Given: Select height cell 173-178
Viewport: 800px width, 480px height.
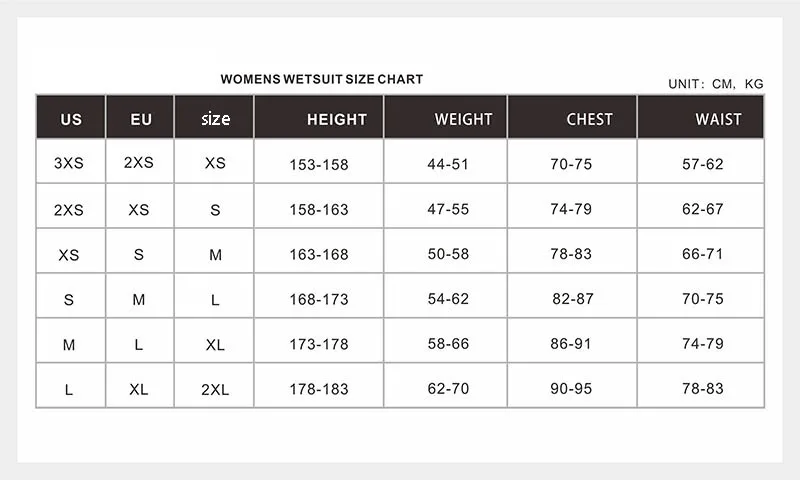Looking at the screenshot, I should pos(319,341).
